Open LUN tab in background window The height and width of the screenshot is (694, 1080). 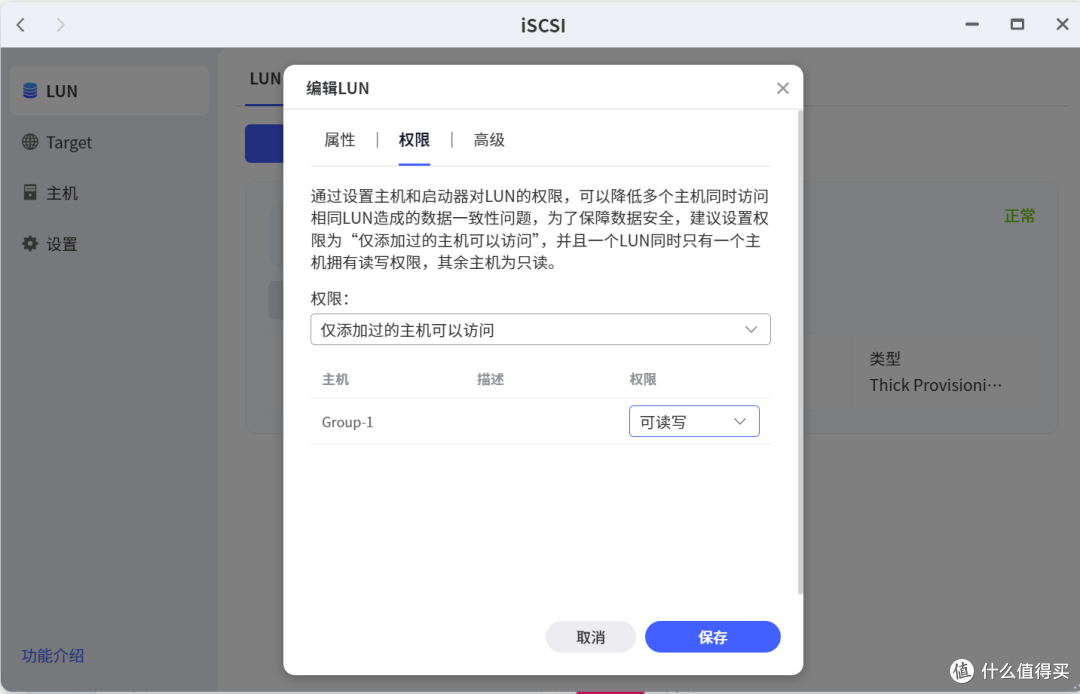[x=264, y=78]
